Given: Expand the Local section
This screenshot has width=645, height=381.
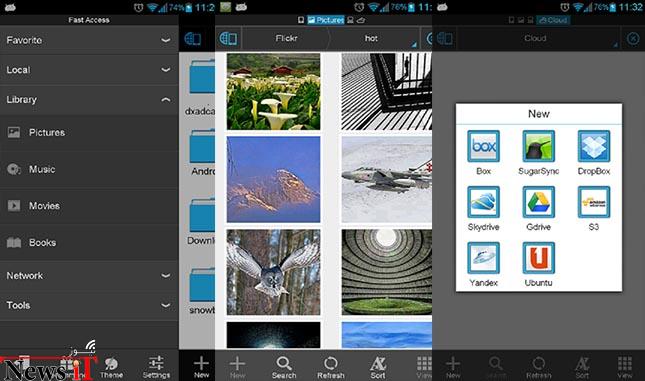Looking at the screenshot, I should pyautogui.click(x=89, y=70).
